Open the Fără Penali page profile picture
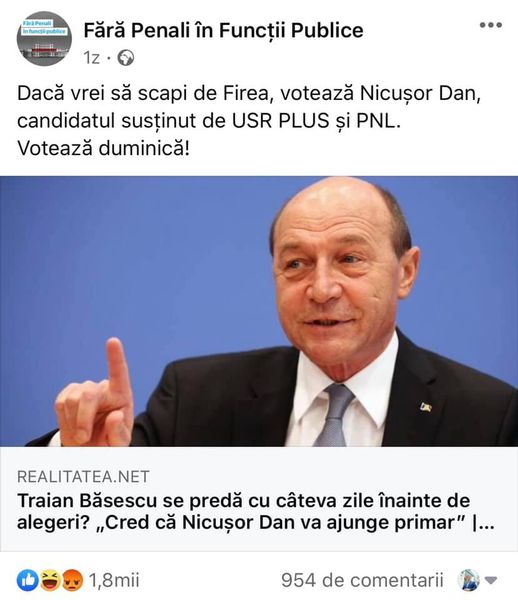Viewport: 518px width, 600px height. (44, 39)
